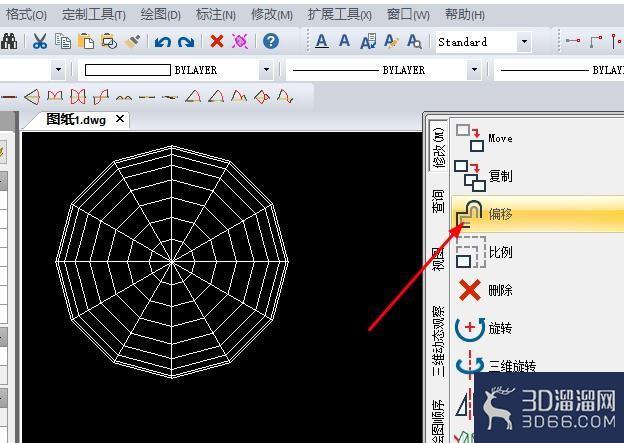Switch to the 图纸1.dwg drawing tab
This screenshot has width=624, height=443.
pos(76,119)
